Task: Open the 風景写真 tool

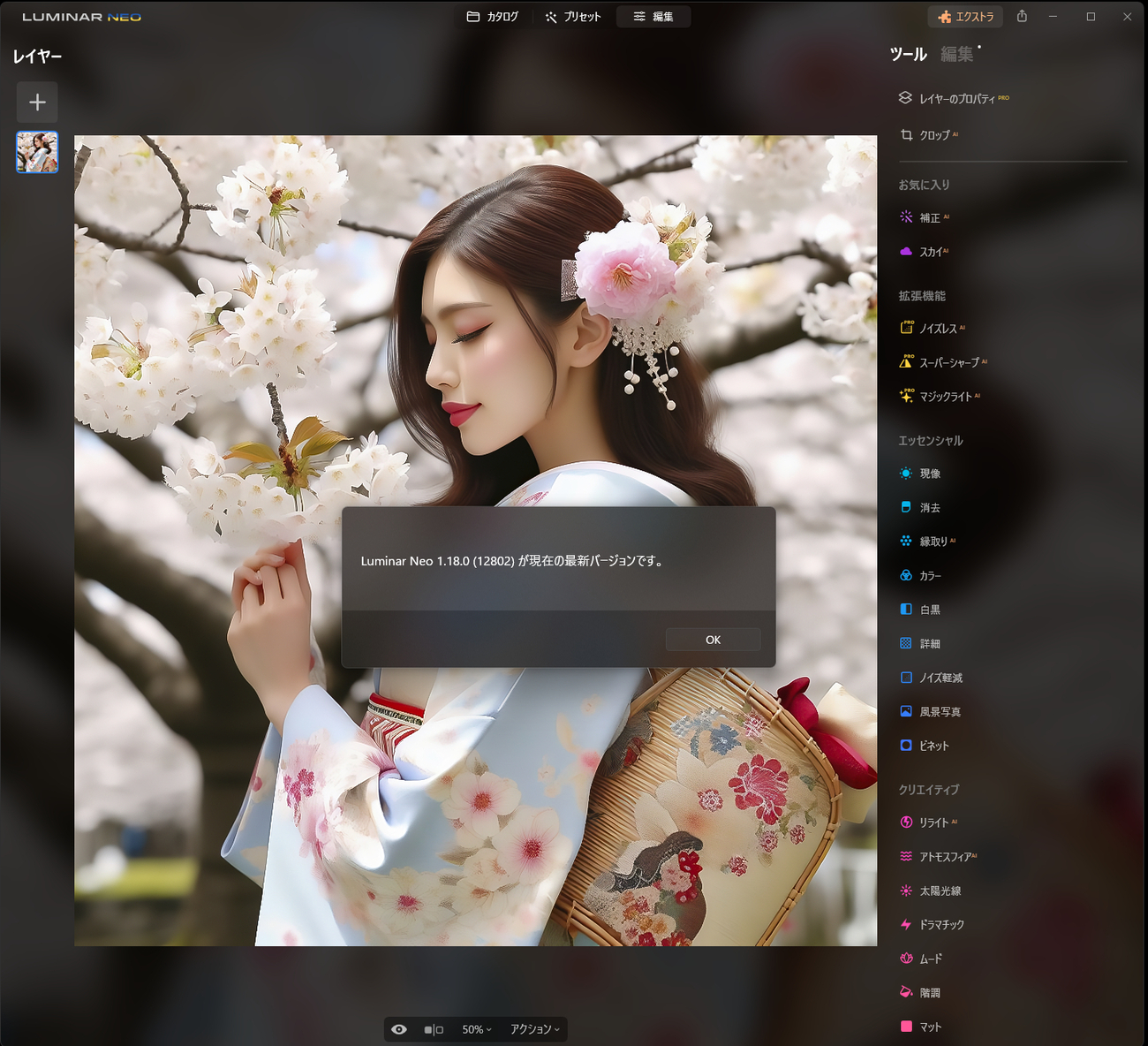Action: point(930,712)
